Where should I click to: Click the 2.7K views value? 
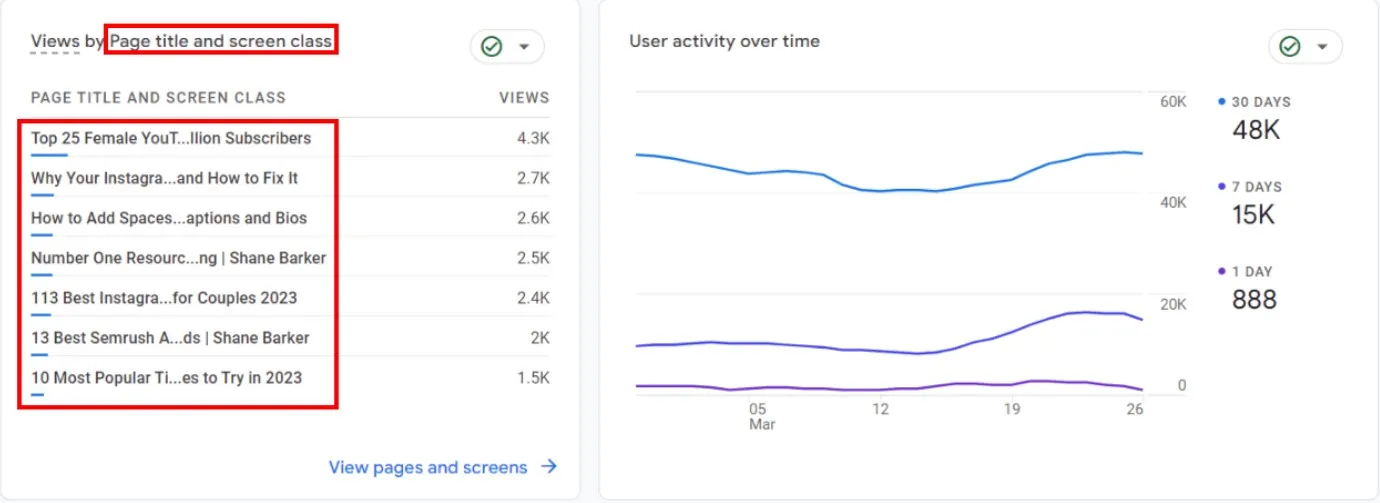click(x=533, y=178)
